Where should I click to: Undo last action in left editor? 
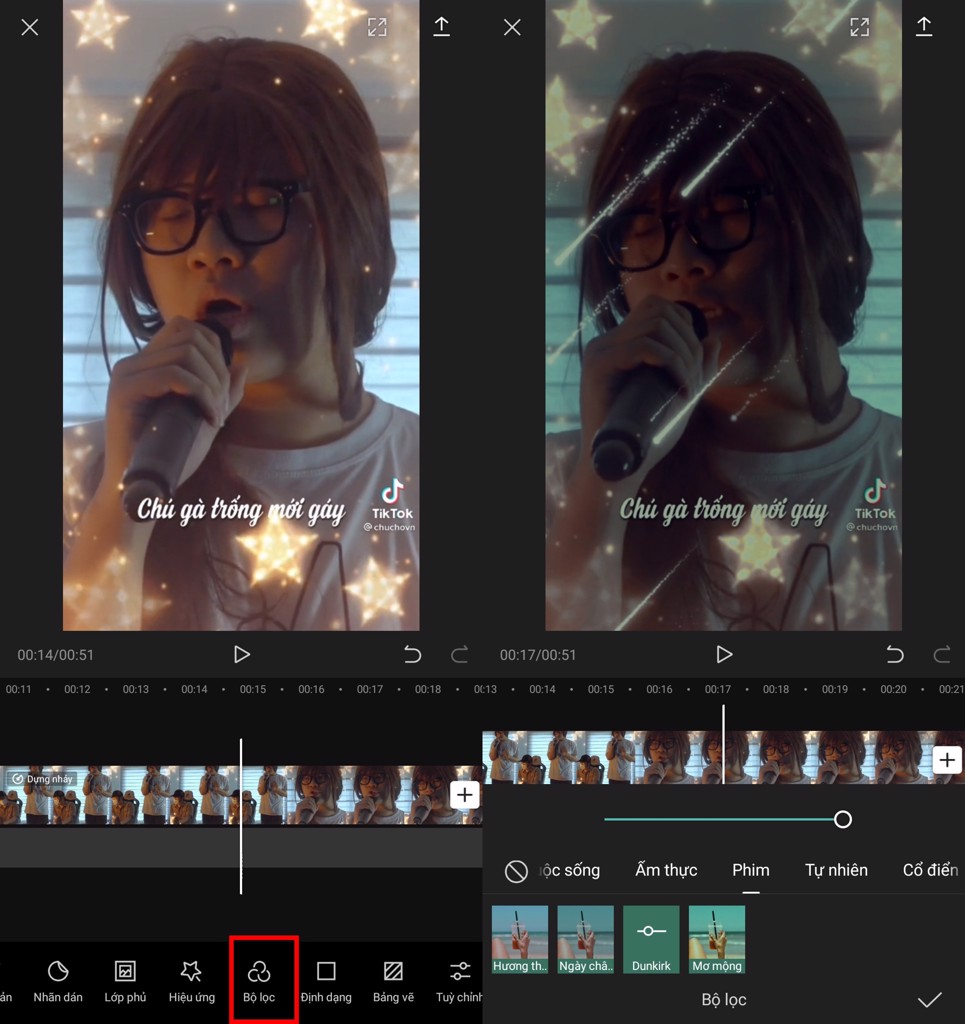point(412,655)
